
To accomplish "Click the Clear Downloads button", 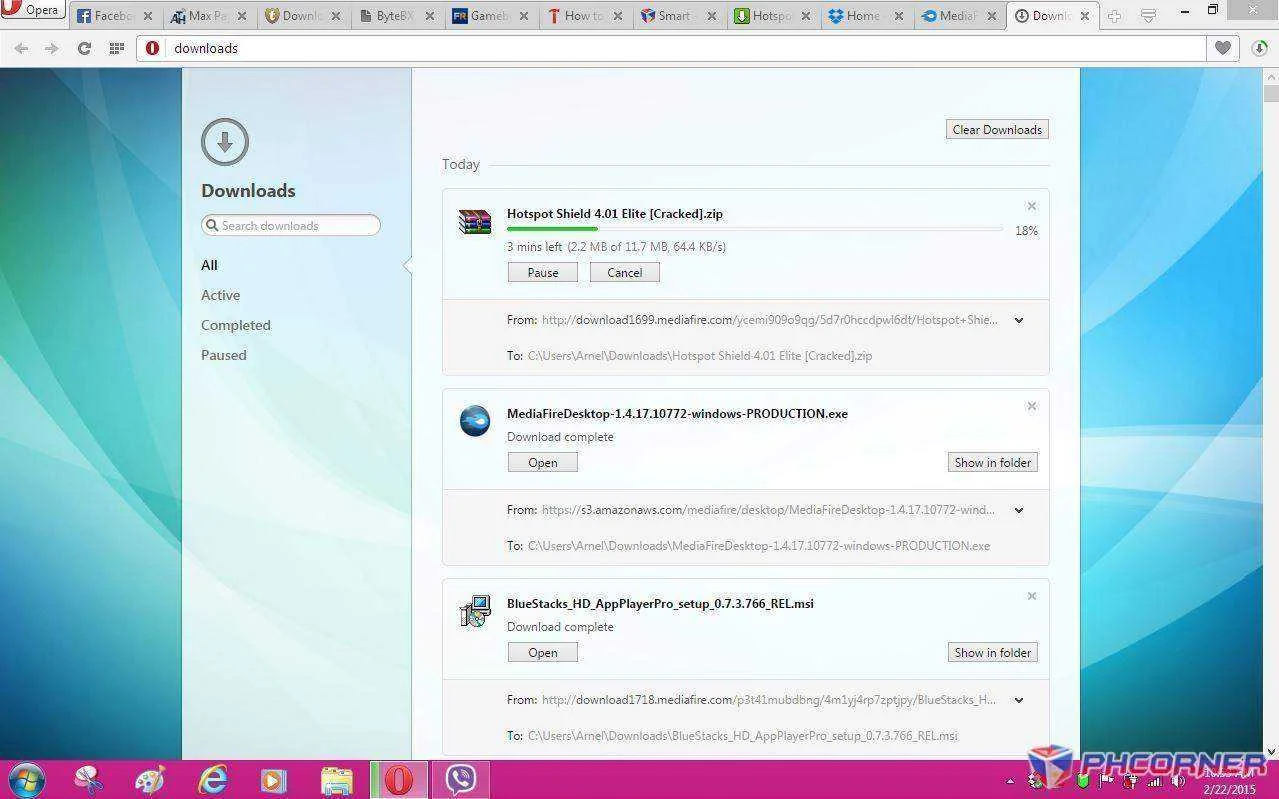I will [x=997, y=129].
